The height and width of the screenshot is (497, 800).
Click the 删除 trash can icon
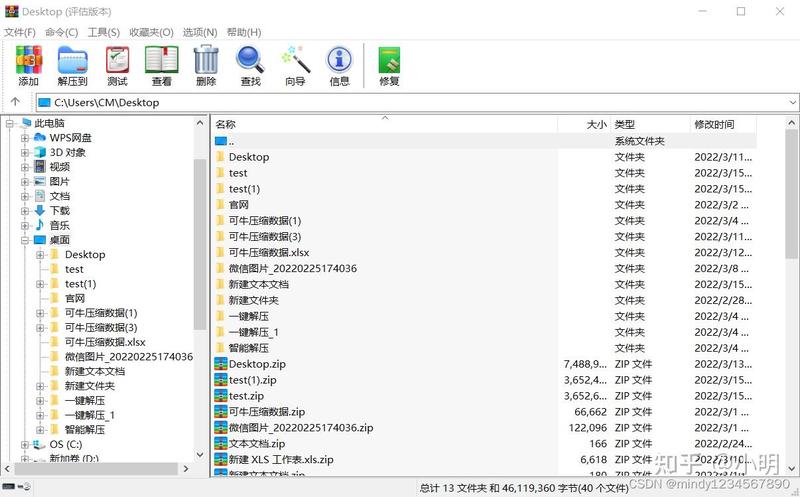(206, 60)
